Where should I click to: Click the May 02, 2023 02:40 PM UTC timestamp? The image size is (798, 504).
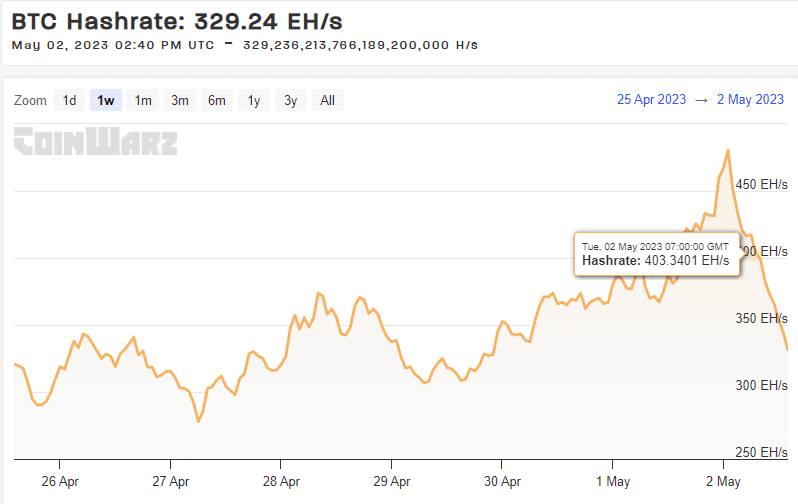113,45
